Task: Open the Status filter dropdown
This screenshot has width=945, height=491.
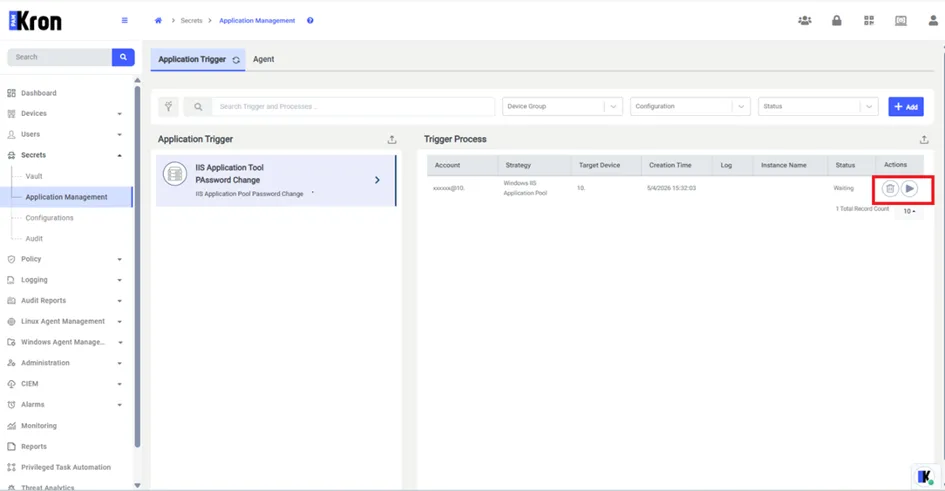Action: click(818, 107)
